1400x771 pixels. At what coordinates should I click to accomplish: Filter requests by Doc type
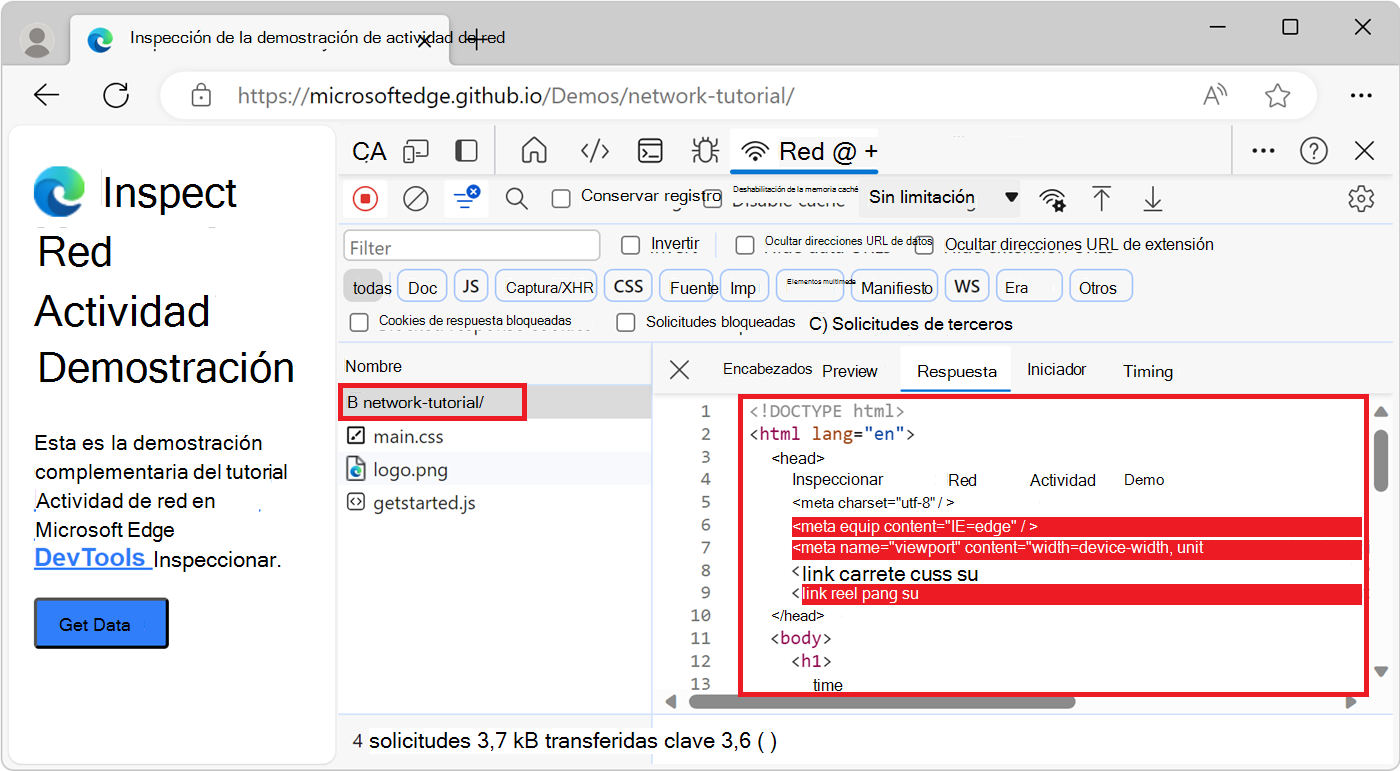click(423, 287)
